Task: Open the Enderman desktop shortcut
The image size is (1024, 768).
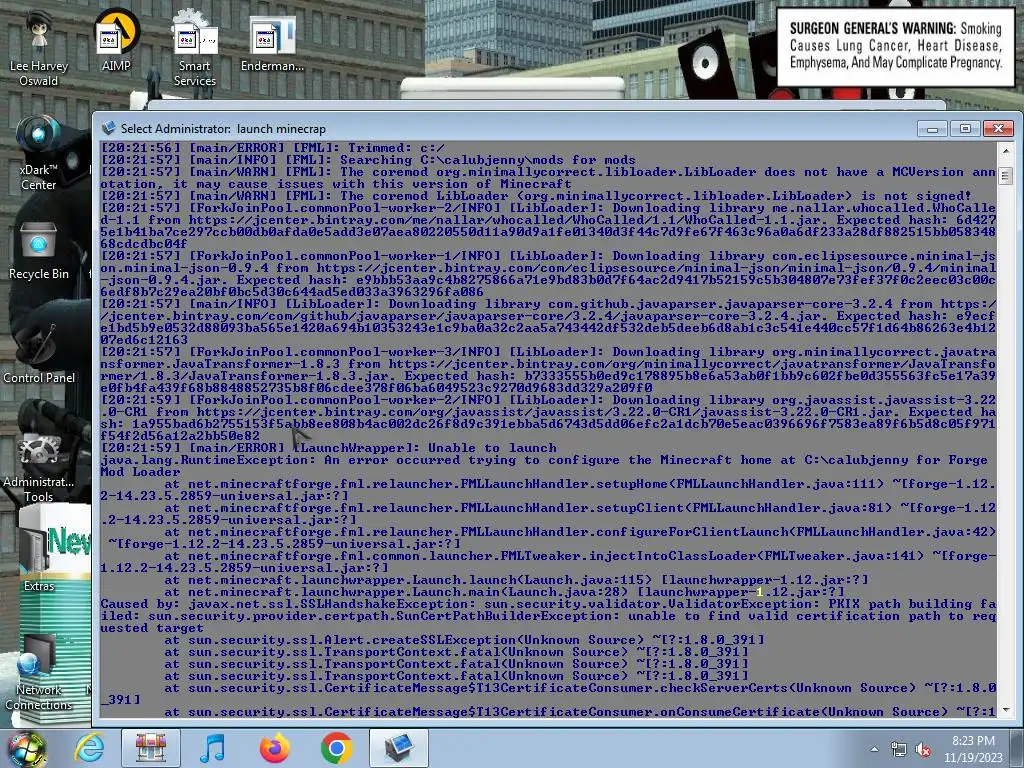Action: click(272, 44)
